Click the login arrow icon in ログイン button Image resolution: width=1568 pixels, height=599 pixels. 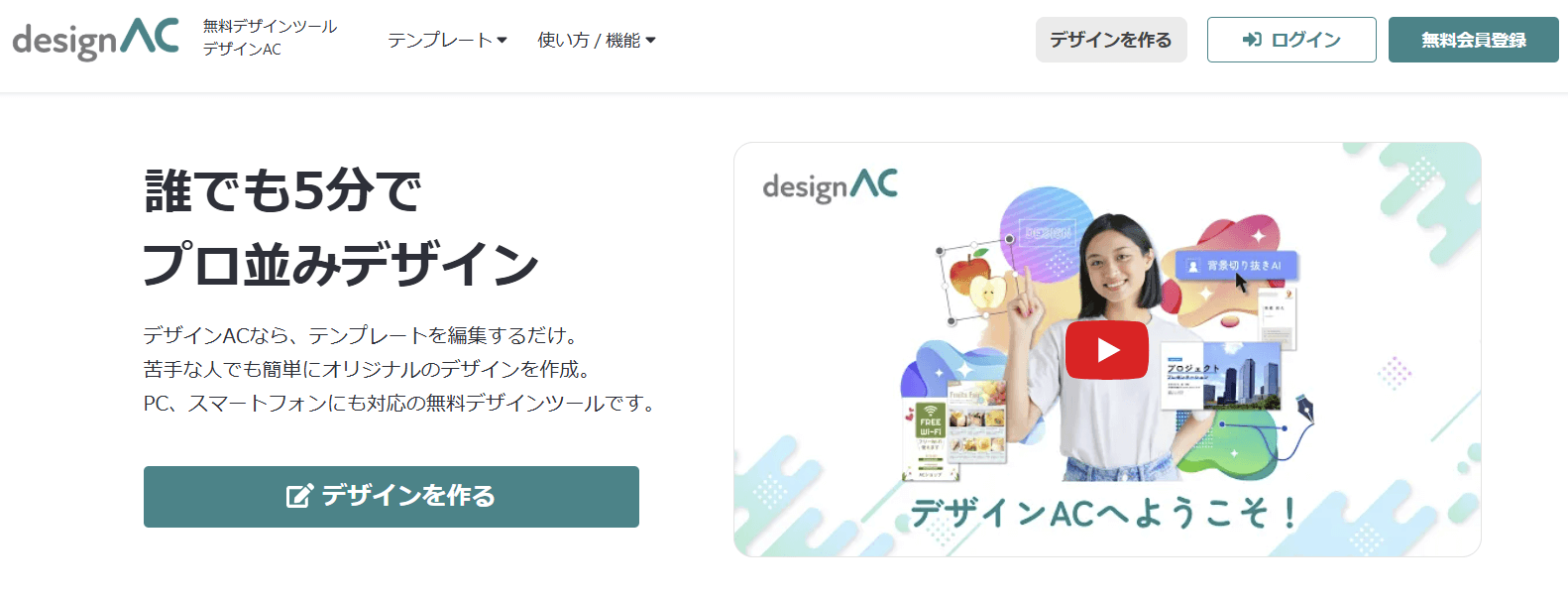pos(1252,40)
